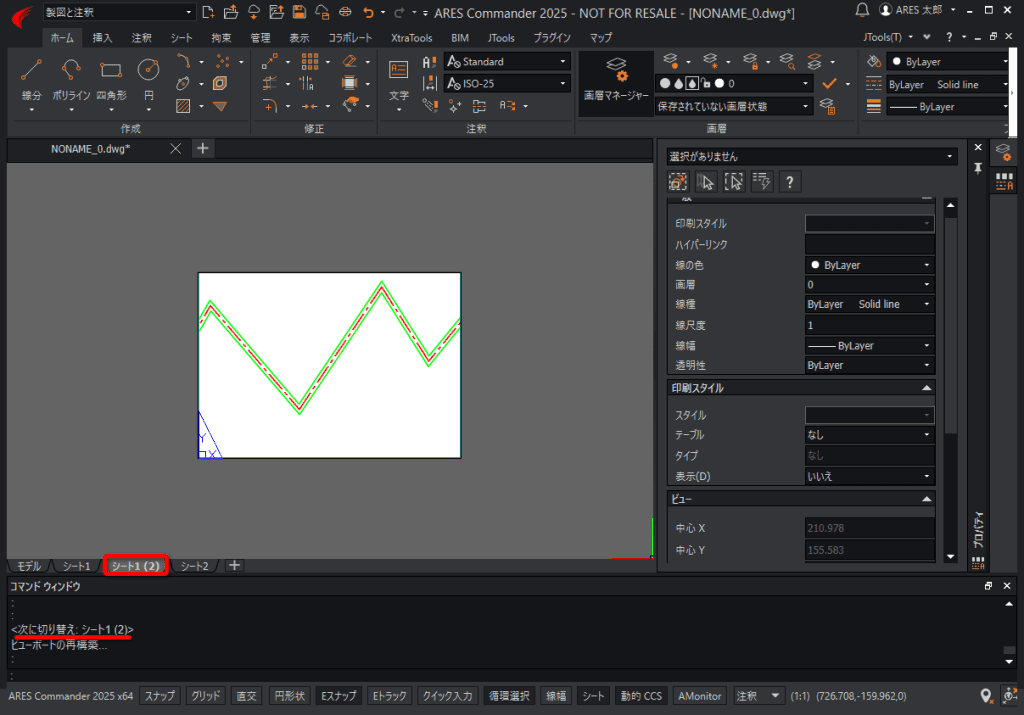
Task: Click the help question mark in properties panel
Action: [x=790, y=181]
